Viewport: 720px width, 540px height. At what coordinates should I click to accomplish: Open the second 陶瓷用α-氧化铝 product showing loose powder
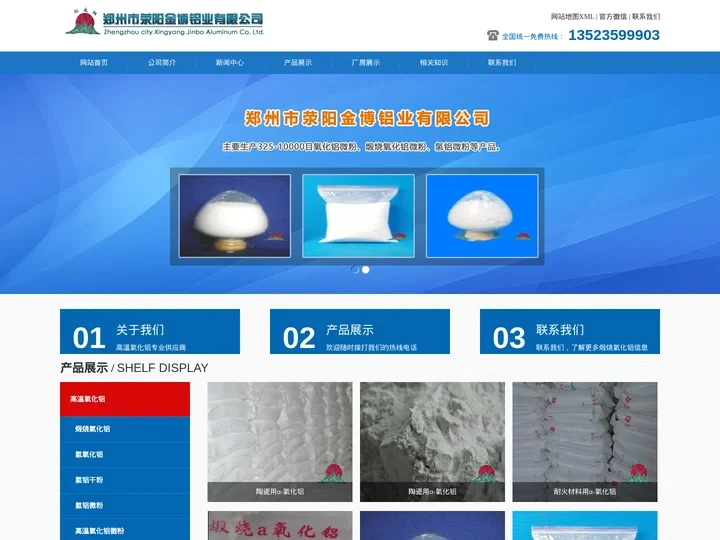(x=433, y=442)
